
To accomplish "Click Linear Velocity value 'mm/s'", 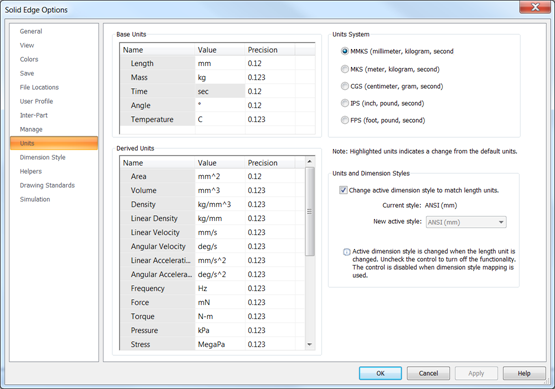I will coord(220,232).
